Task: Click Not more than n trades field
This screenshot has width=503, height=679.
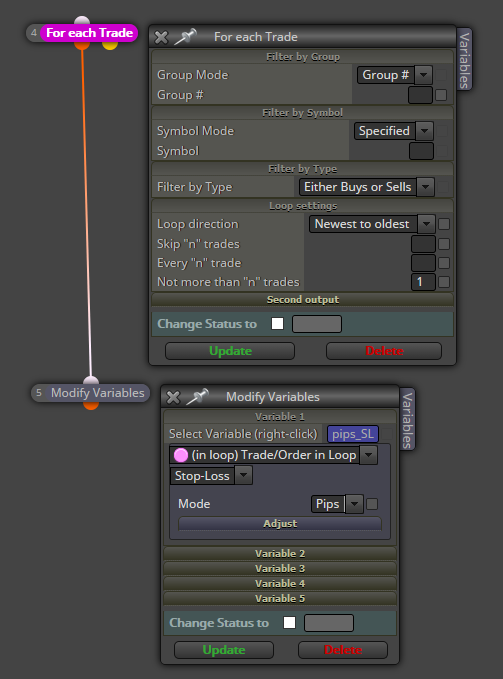Action: (x=423, y=282)
